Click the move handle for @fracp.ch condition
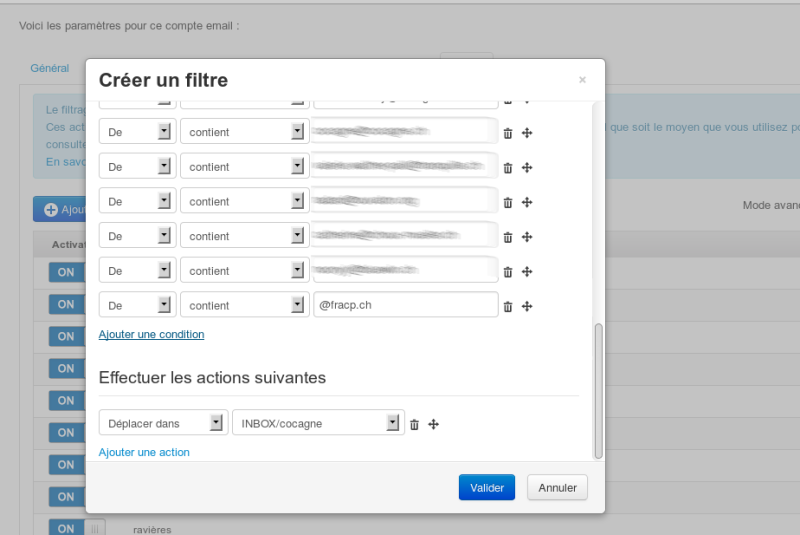Screen dimensions: 800x535 click(527, 306)
